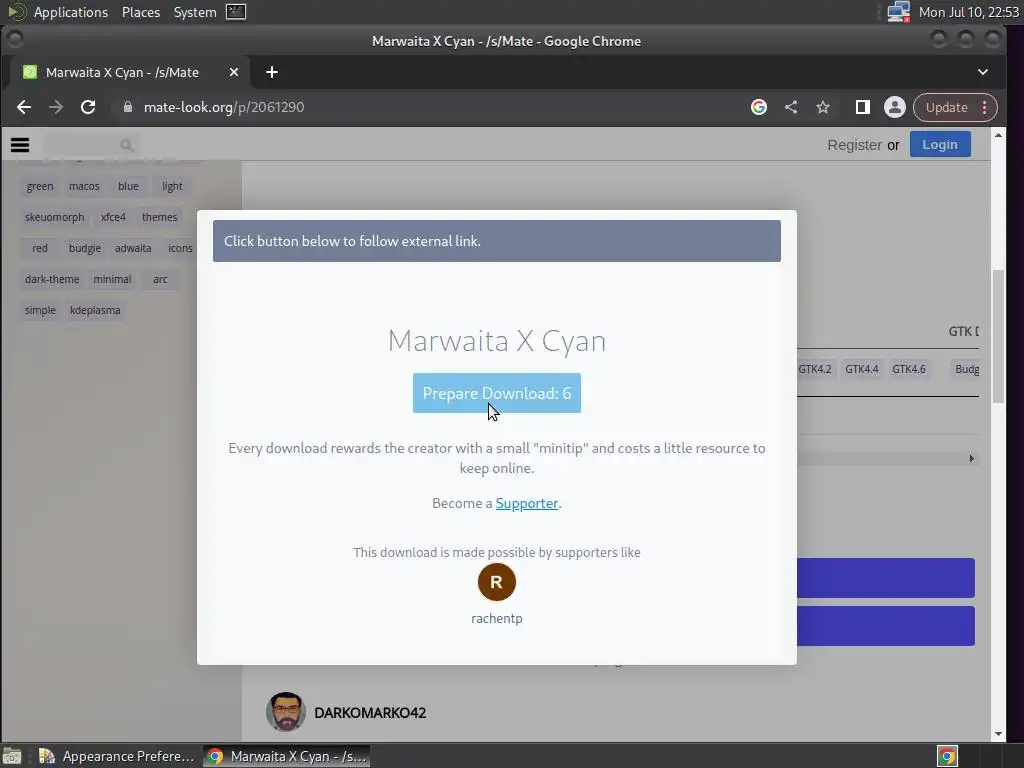Bookmark this page with the star
Viewport: 1024px width, 768px height.
point(823,107)
